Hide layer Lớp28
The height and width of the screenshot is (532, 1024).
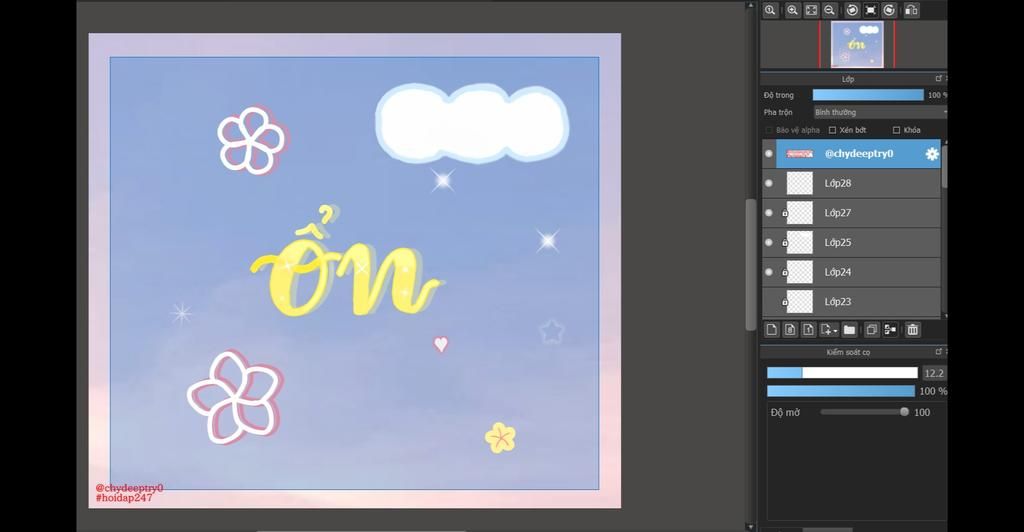[769, 183]
